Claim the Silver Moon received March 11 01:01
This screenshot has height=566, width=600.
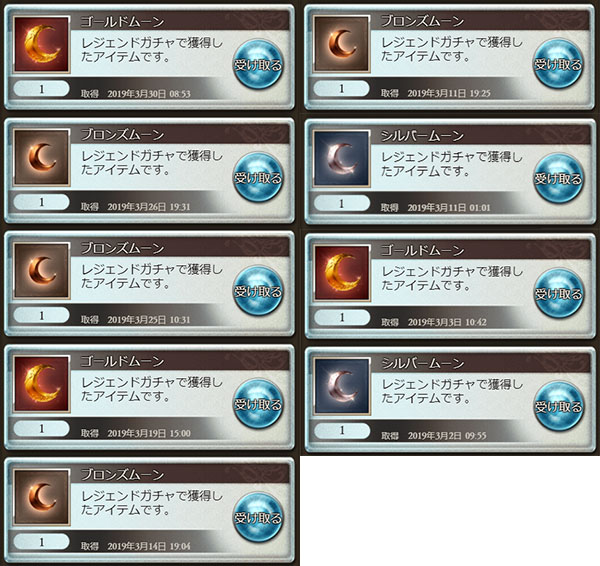point(558,178)
